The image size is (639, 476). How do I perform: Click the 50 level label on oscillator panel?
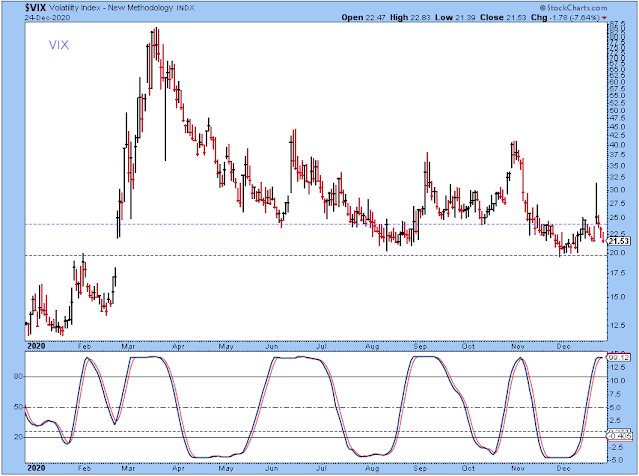(19, 407)
